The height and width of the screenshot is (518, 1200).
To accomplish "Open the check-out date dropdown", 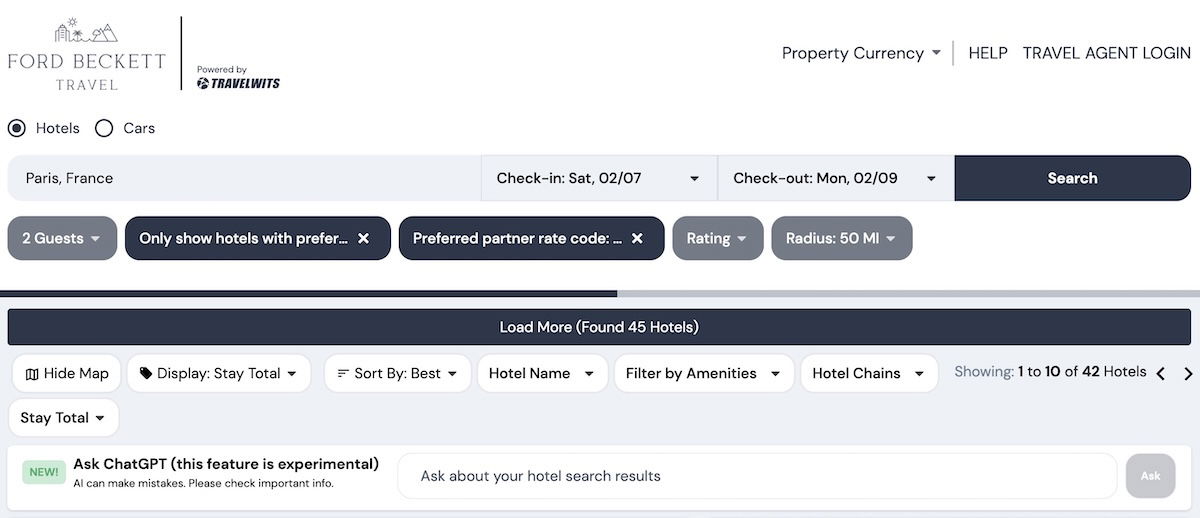I will 835,178.
